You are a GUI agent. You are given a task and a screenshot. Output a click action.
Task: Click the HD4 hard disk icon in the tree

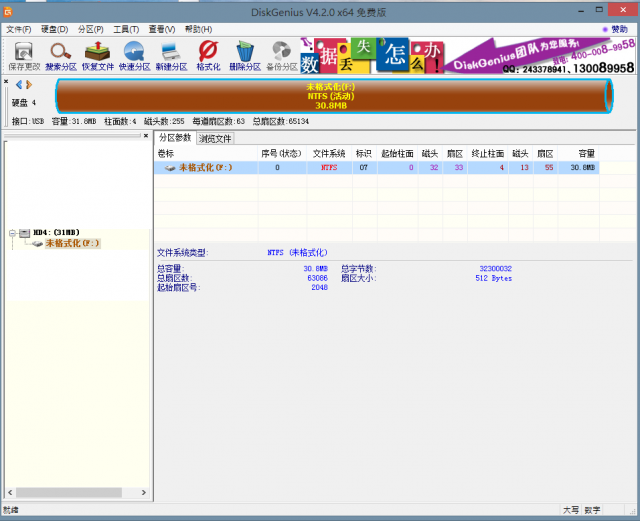click(x=25, y=233)
